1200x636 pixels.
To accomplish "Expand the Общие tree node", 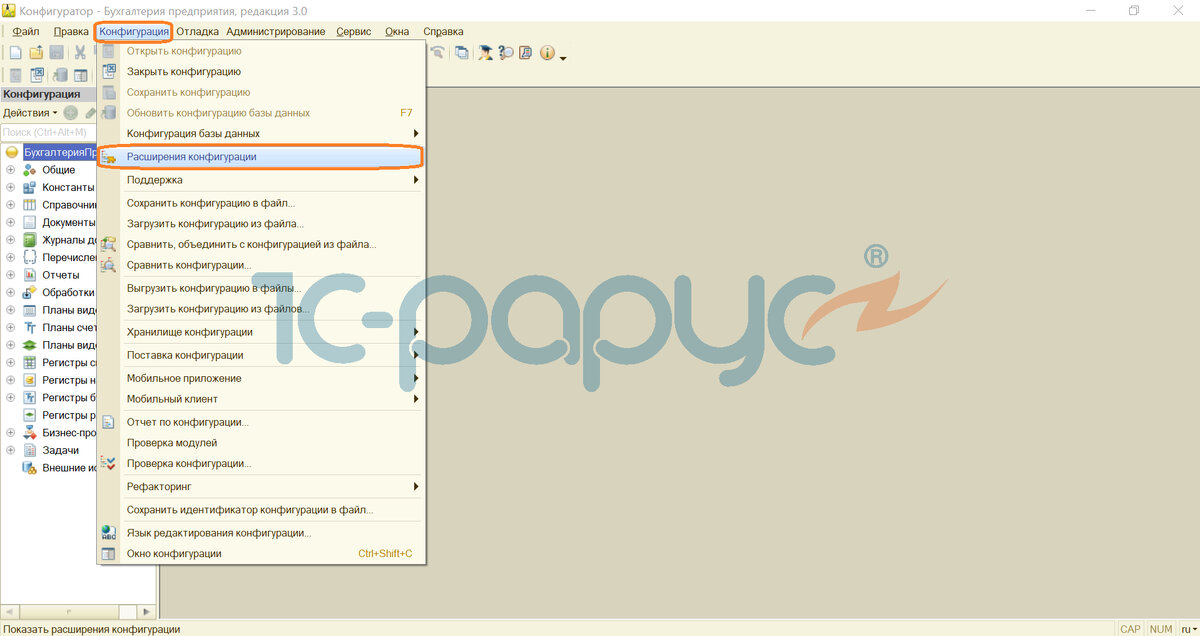I will (x=11, y=170).
